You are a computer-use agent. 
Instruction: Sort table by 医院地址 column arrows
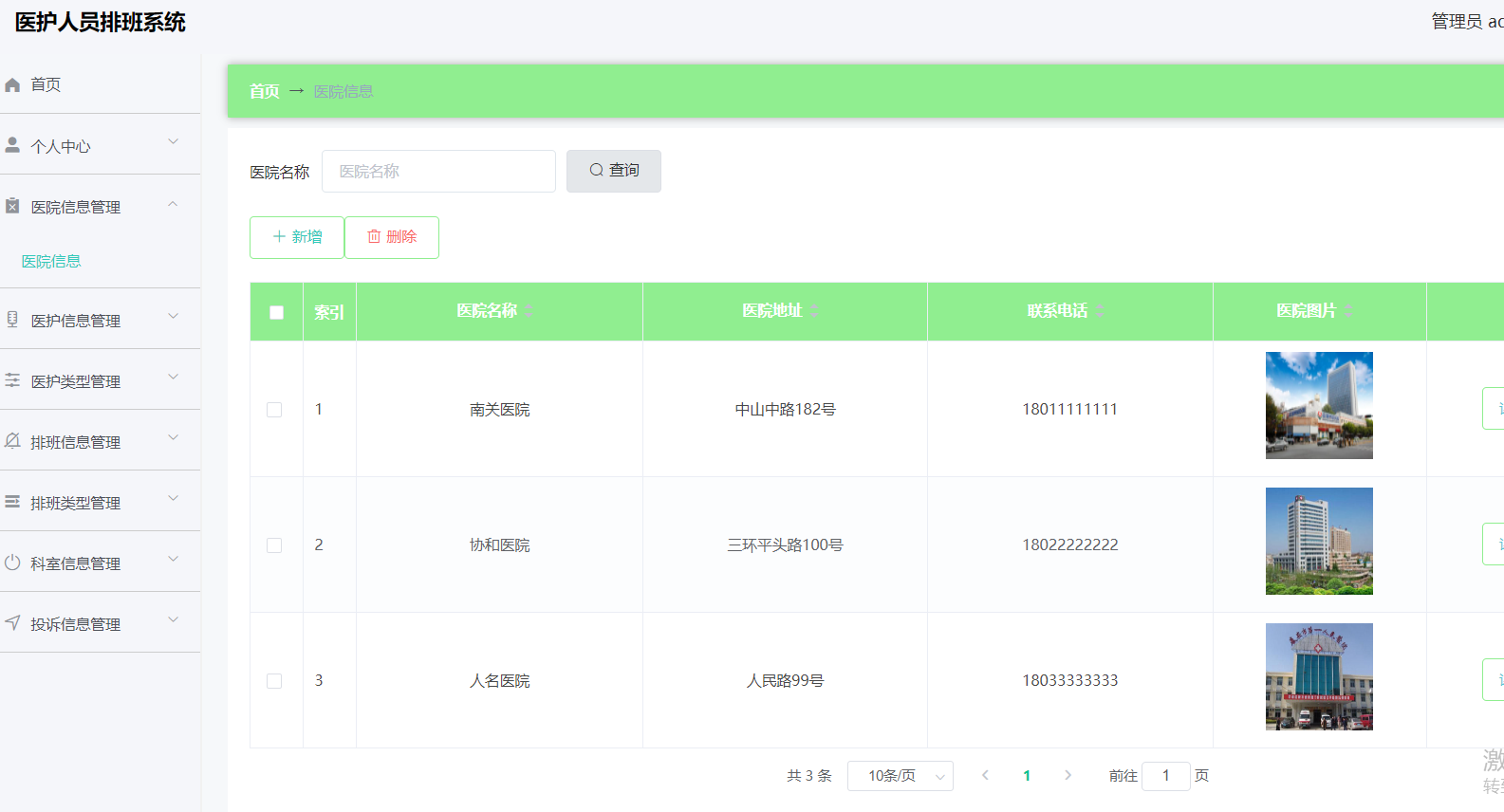point(814,311)
